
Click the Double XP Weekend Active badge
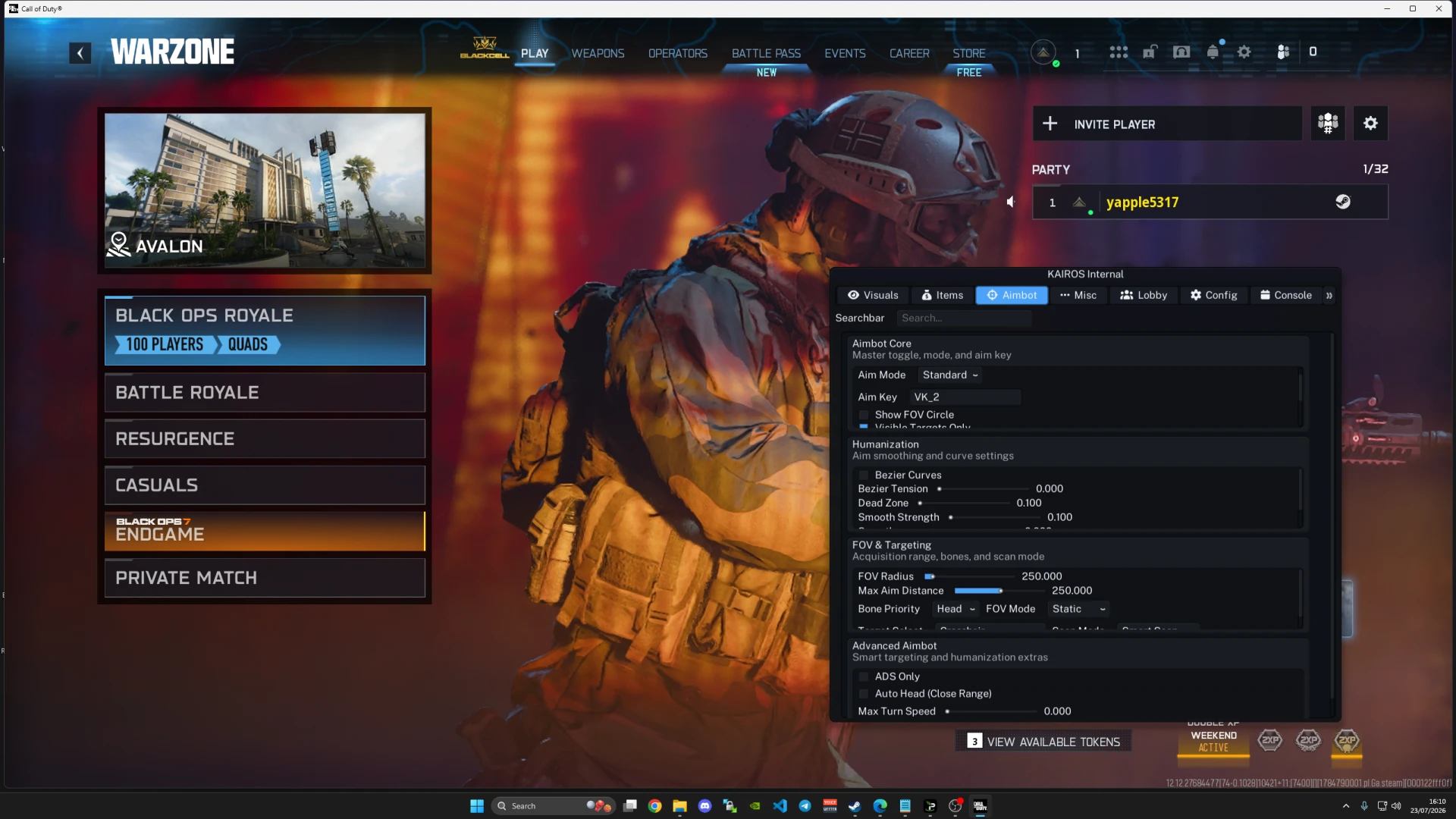(1213, 739)
